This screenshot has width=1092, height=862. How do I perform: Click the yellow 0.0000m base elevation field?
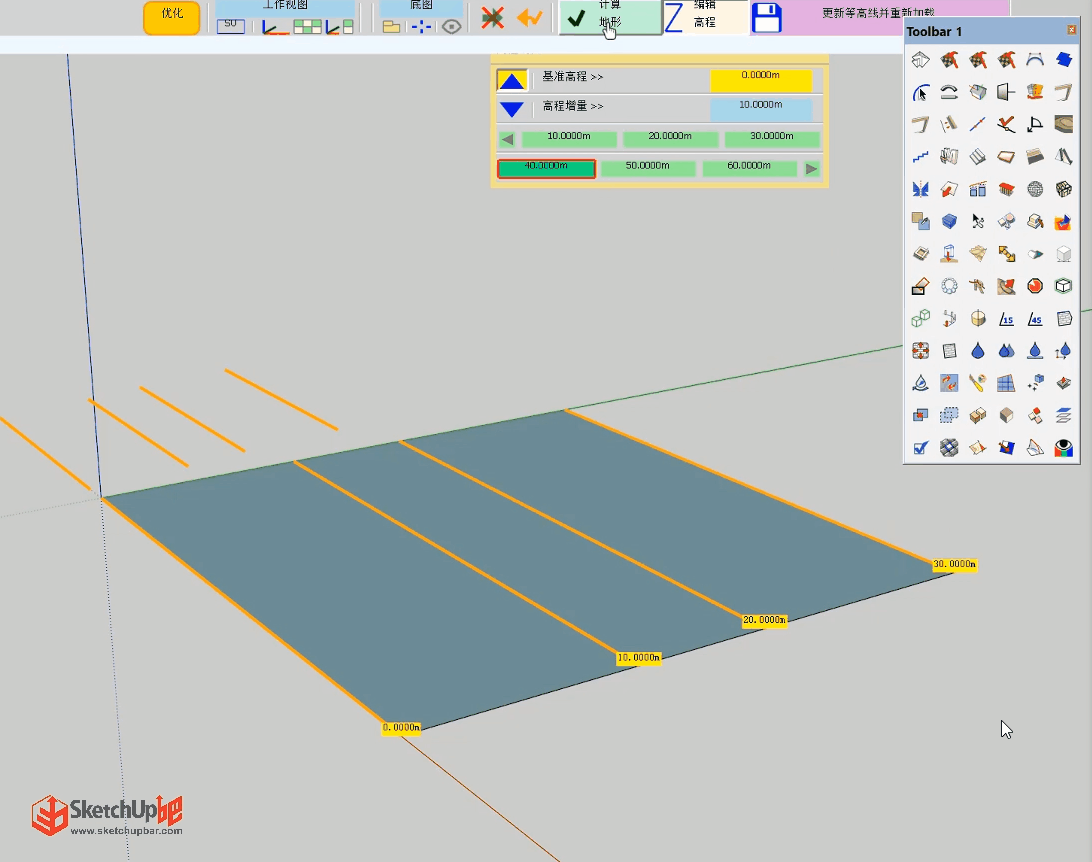pyautogui.click(x=761, y=78)
